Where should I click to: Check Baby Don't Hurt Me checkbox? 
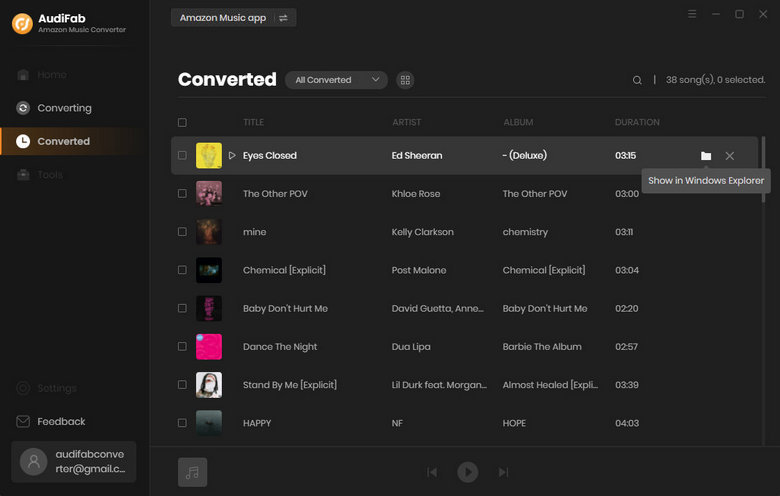182,308
